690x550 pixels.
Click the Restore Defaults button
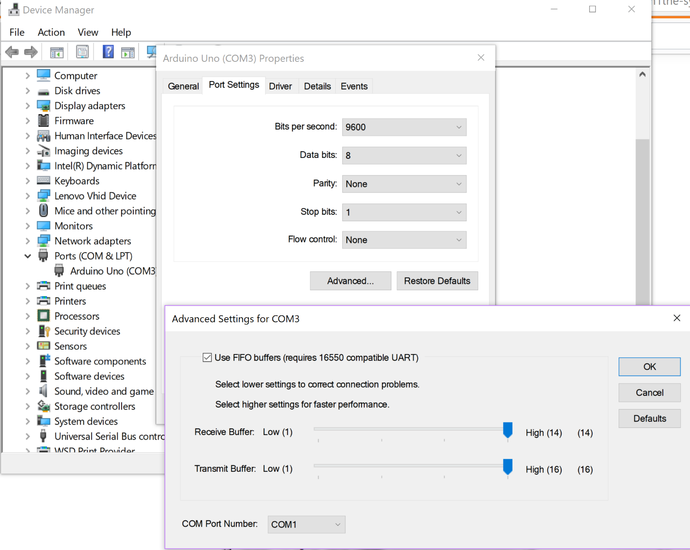437,281
